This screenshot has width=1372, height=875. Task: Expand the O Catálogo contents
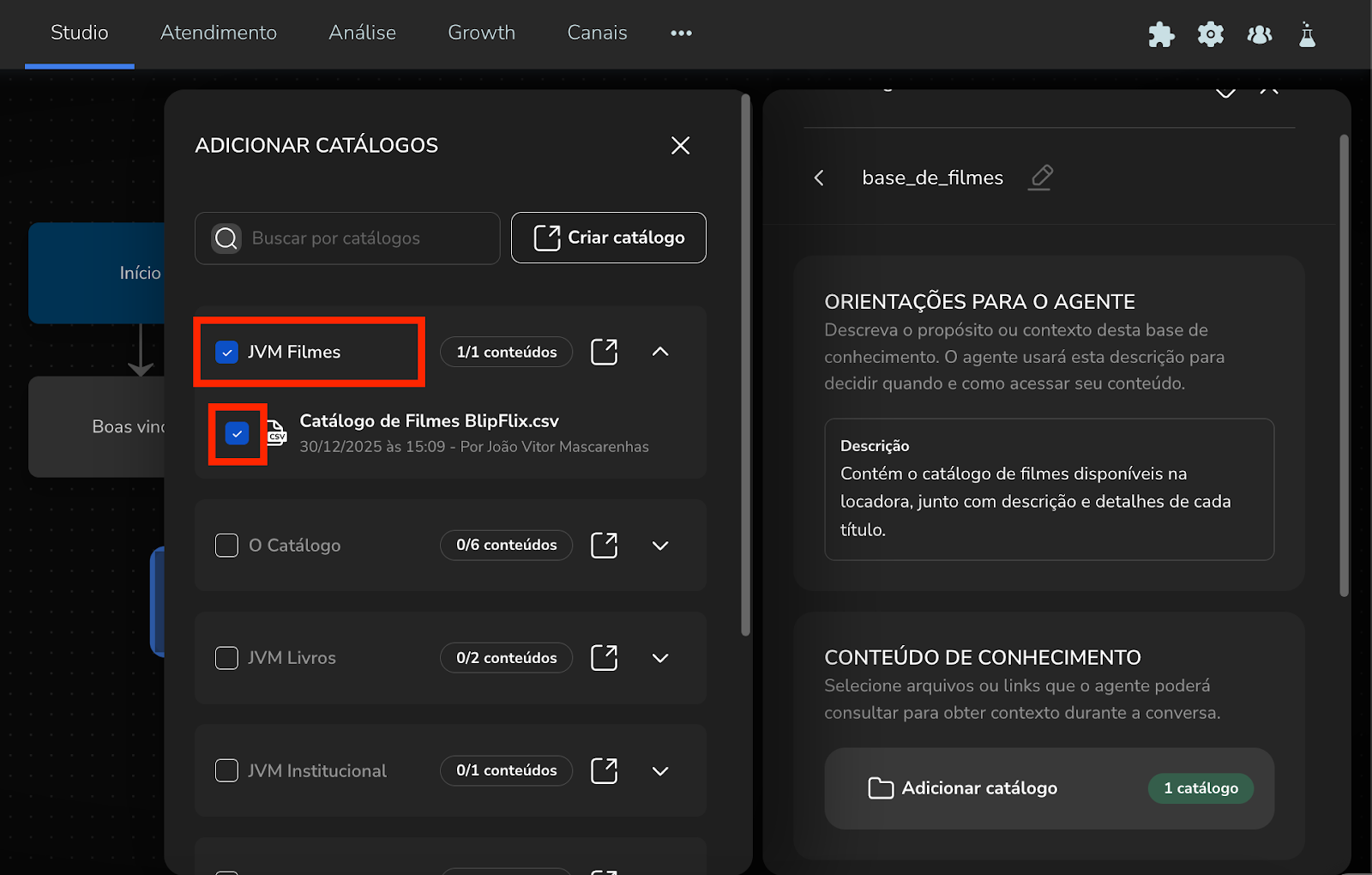[660, 546]
